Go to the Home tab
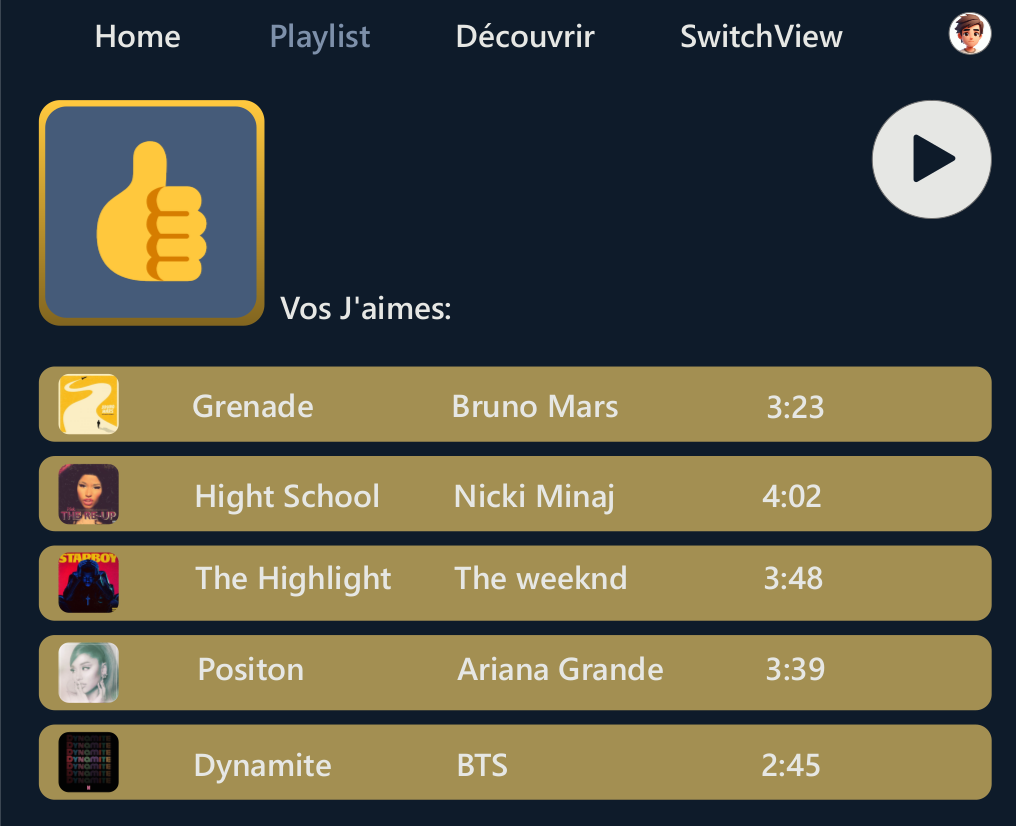 pyautogui.click(x=138, y=37)
